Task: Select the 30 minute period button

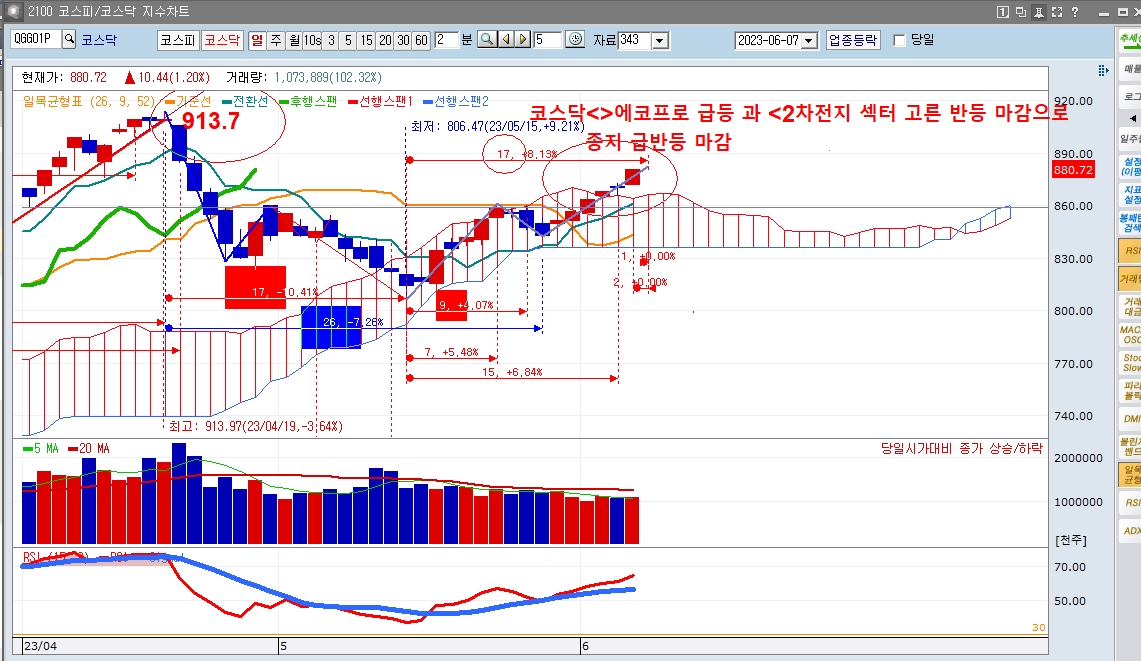Action: [403, 40]
